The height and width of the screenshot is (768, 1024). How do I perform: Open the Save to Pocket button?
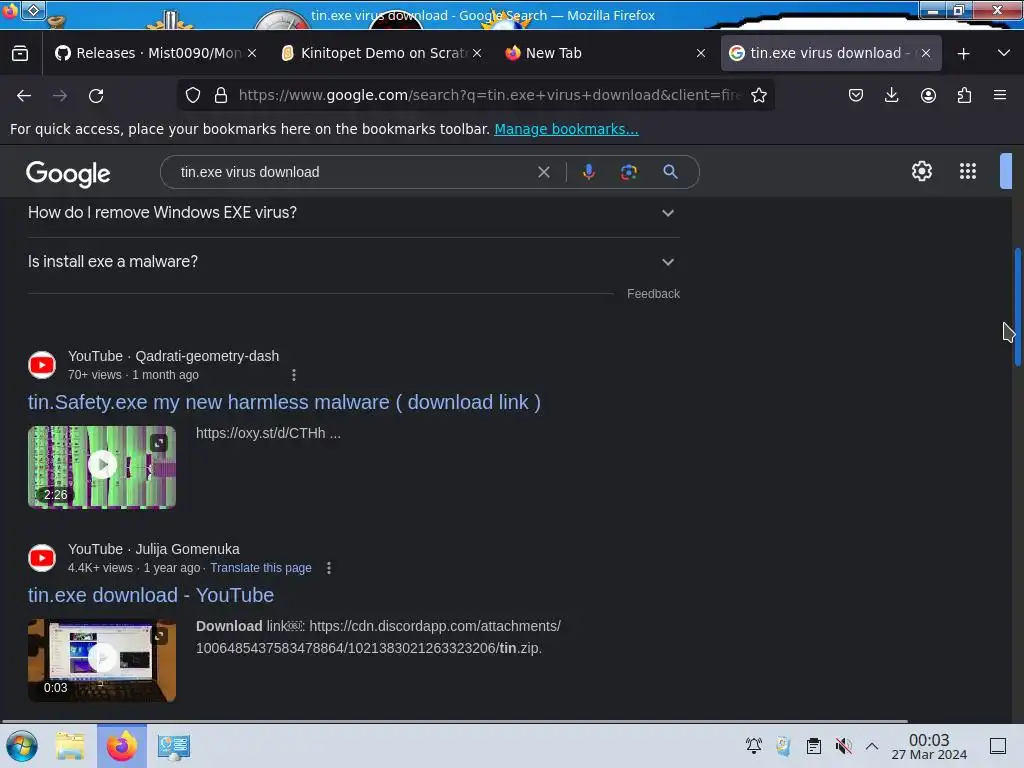tap(856, 95)
